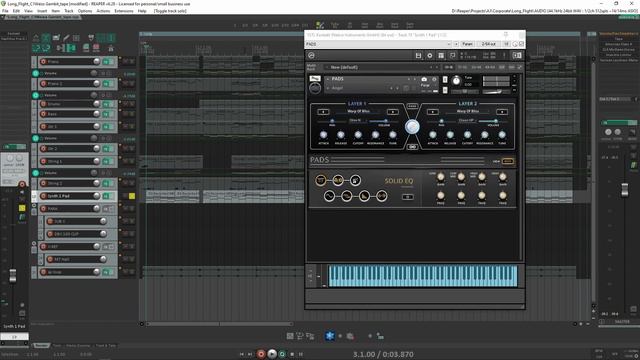Viewport: 640px width, 360px height.
Task: Click the '+' button next to preset dropdown
Action: click(x=456, y=44)
